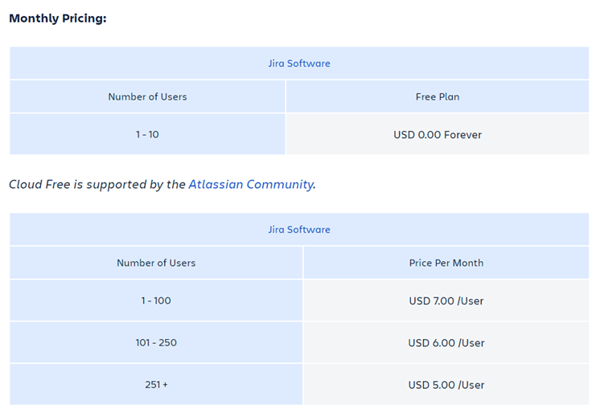Click the Price Per Month header
Screen dimensions: 600x417
pyautogui.click(x=446, y=263)
